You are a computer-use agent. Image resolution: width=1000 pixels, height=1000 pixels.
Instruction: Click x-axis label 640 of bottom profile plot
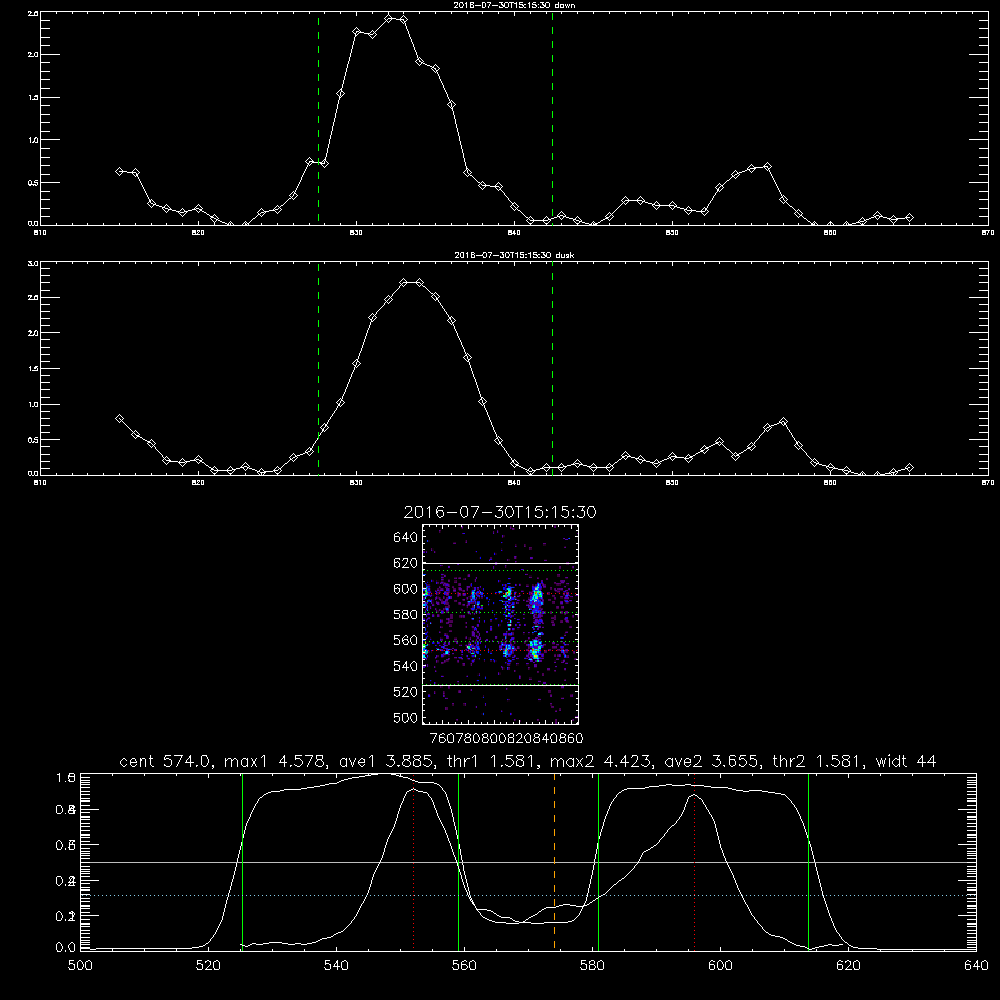click(x=976, y=965)
